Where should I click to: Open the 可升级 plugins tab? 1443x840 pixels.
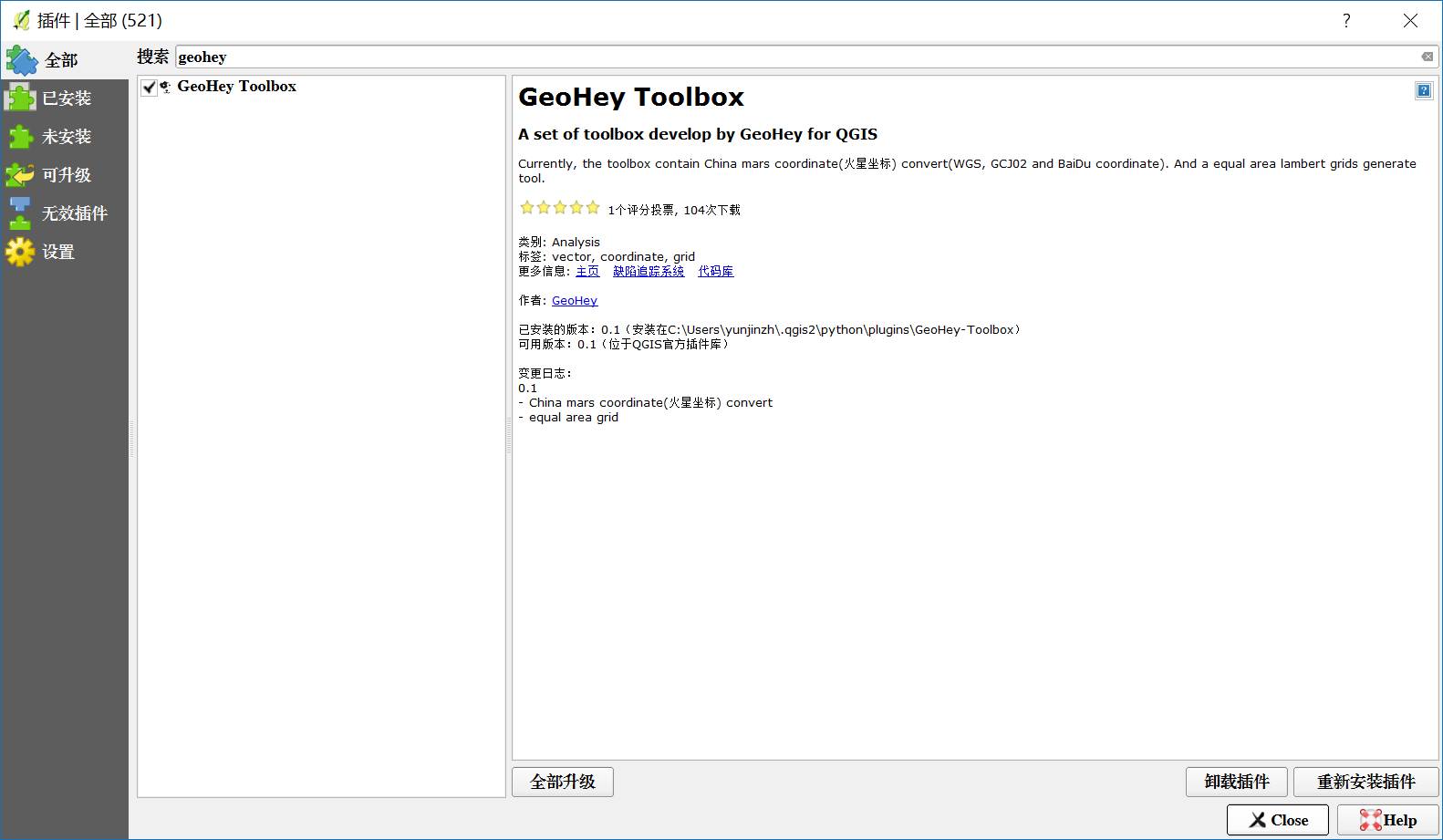click(64, 175)
